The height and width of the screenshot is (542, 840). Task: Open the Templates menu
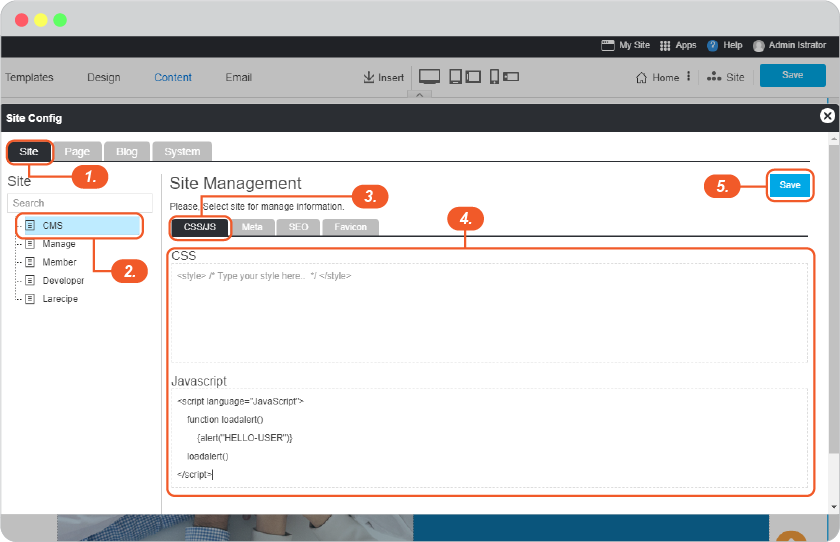pyautogui.click(x=29, y=77)
